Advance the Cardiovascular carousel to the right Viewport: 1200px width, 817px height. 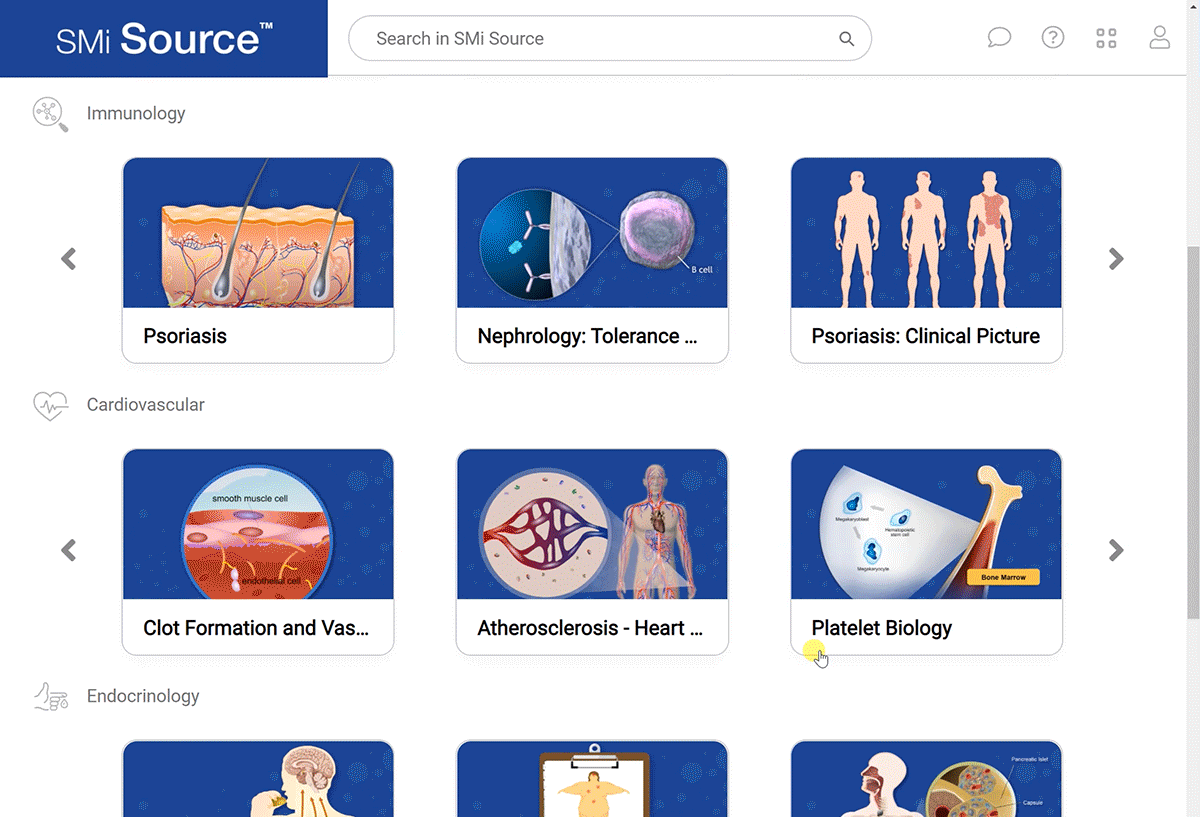tap(1116, 550)
